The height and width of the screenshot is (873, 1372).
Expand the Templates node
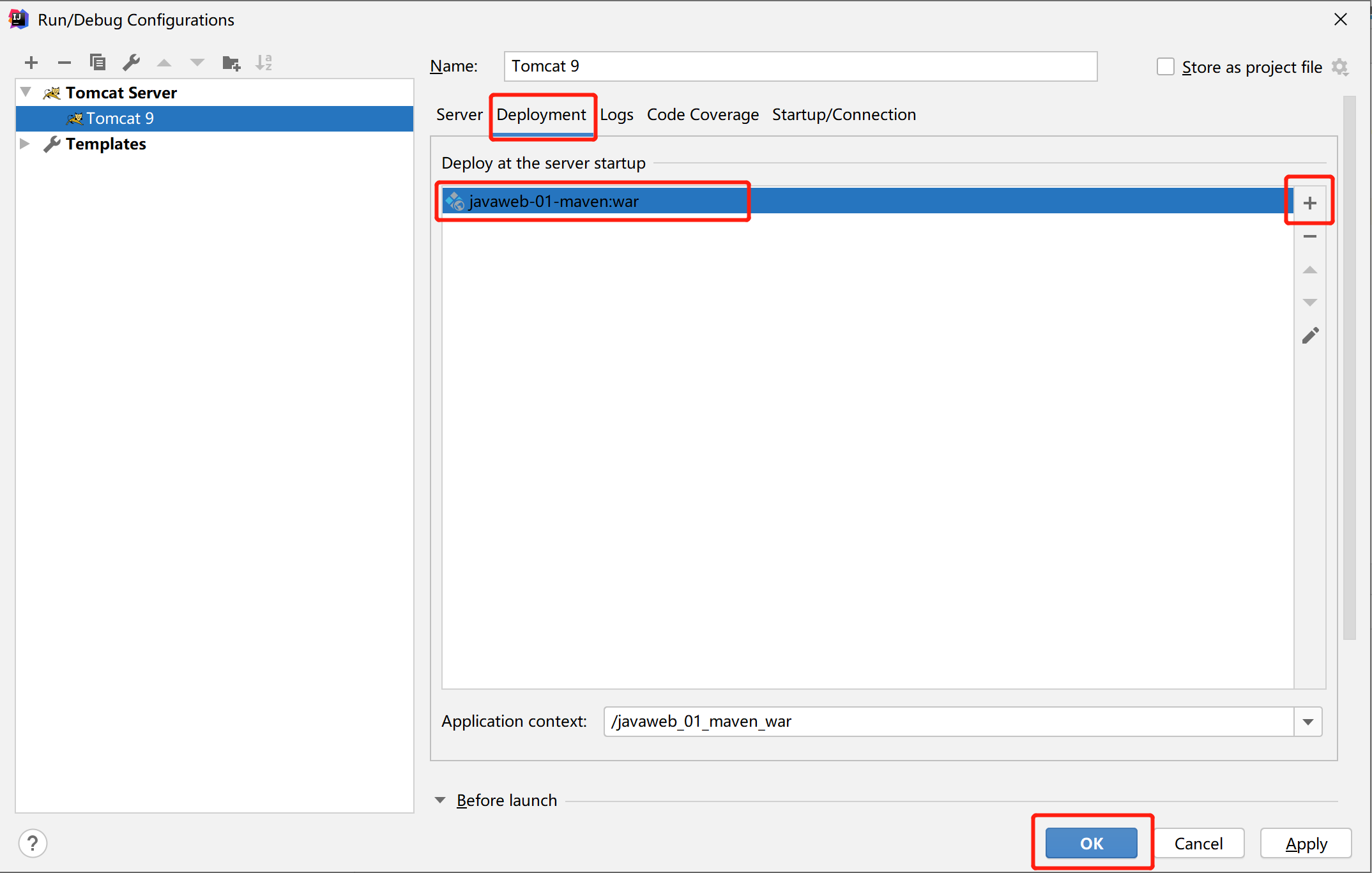click(26, 144)
